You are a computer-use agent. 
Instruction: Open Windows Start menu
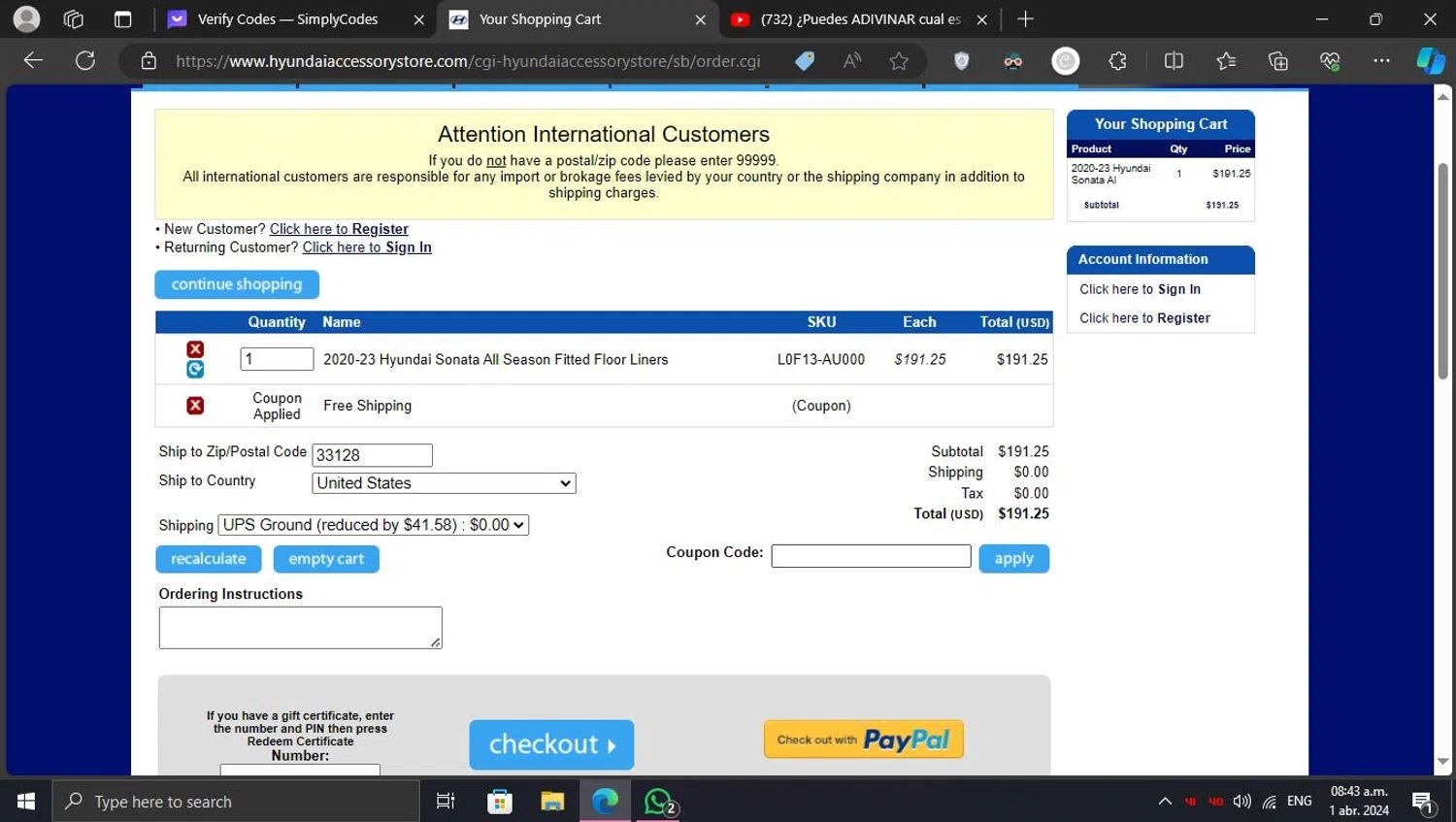26,802
